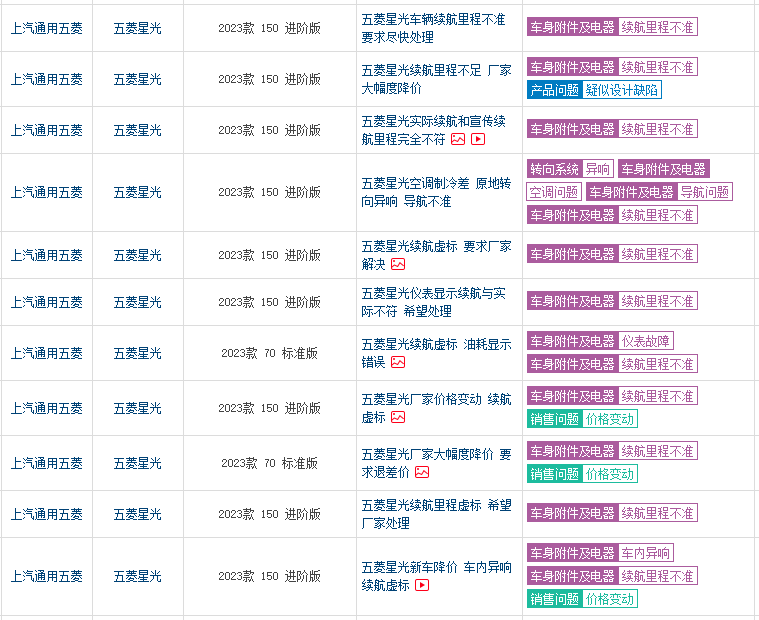
Task: Click 车内异响 tag
Action: (x=646, y=553)
